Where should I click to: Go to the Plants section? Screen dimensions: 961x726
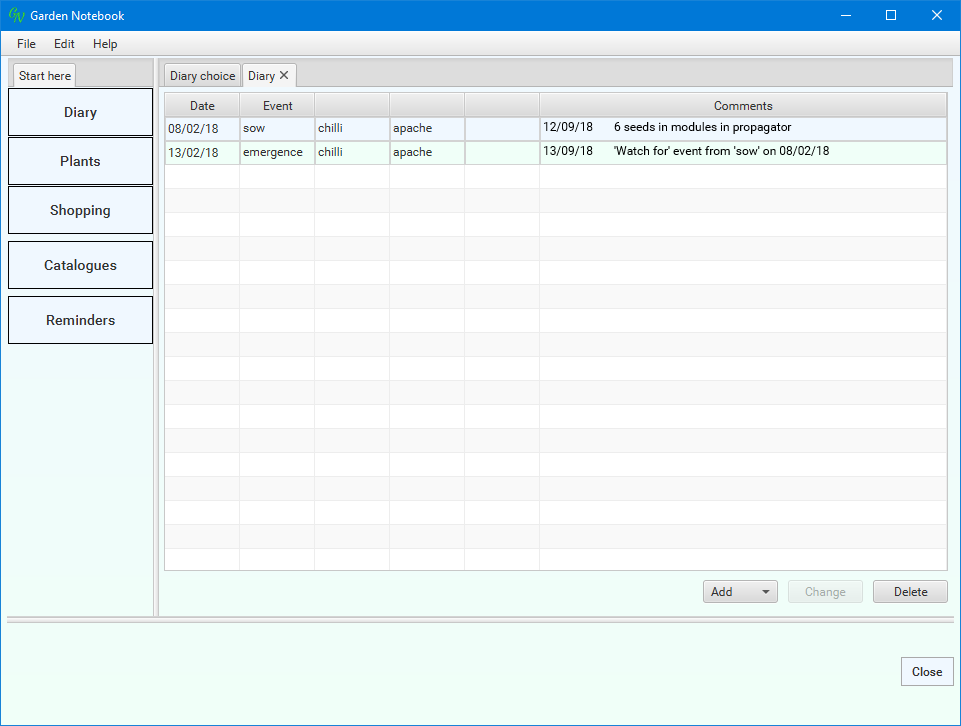(80, 161)
